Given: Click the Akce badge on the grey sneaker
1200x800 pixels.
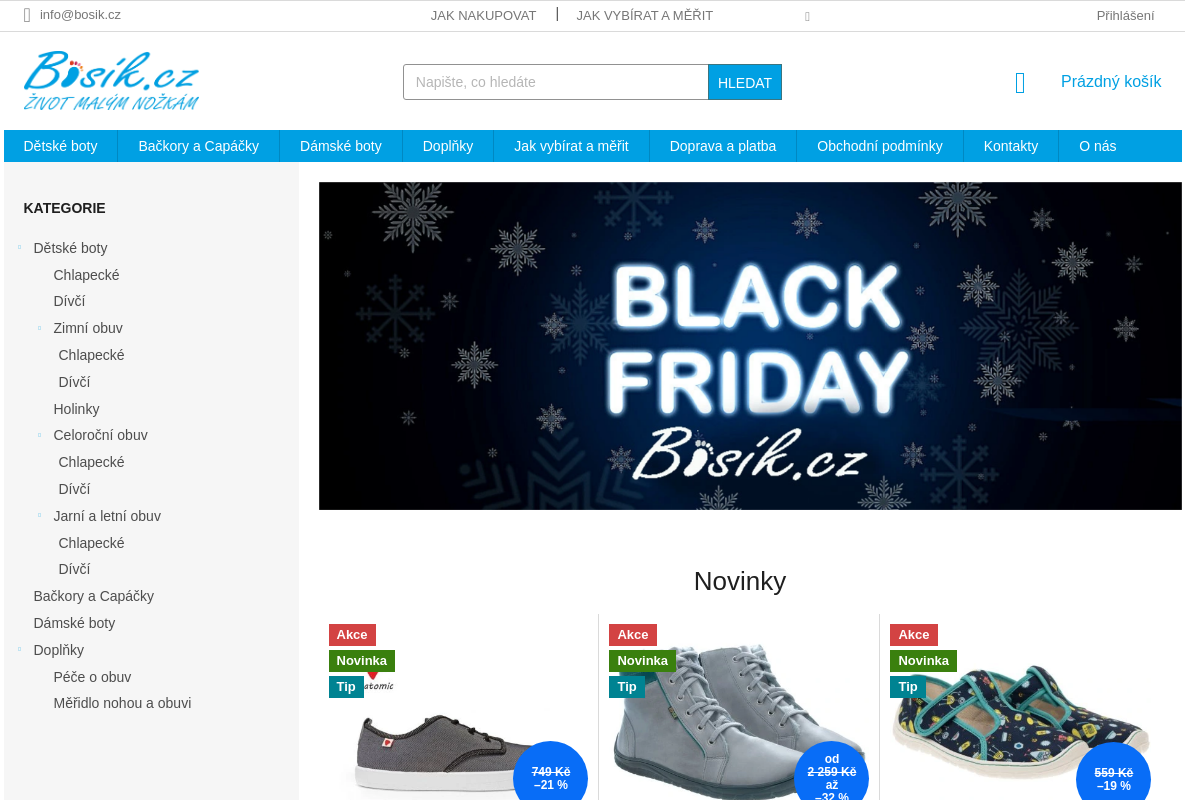Looking at the screenshot, I should click(352, 635).
